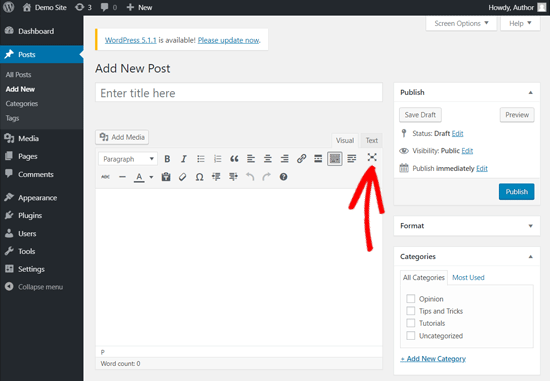Open the text color picker arrow
The width and height of the screenshot is (550, 381).
151,177
